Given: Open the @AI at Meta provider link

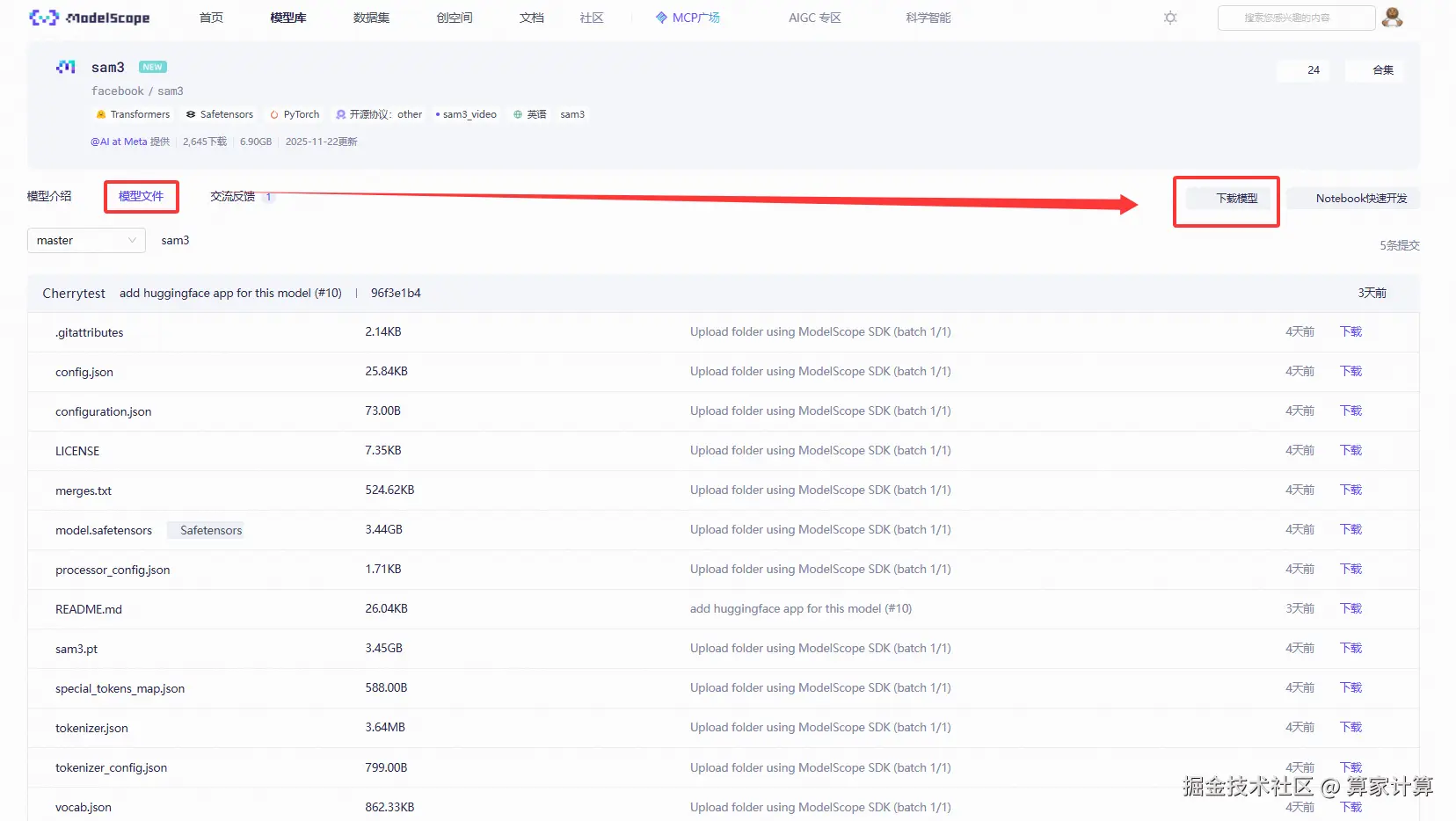Looking at the screenshot, I should (x=119, y=142).
